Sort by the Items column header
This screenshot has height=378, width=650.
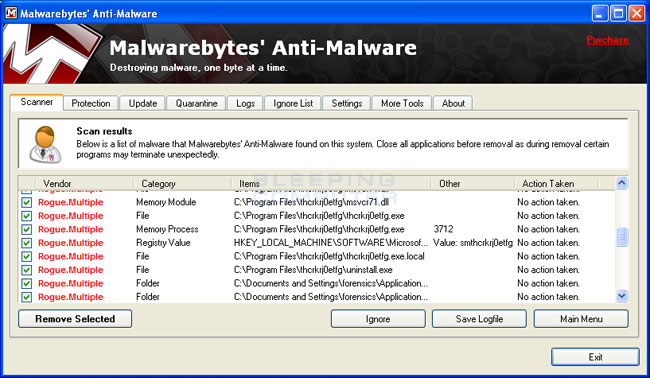(331, 183)
